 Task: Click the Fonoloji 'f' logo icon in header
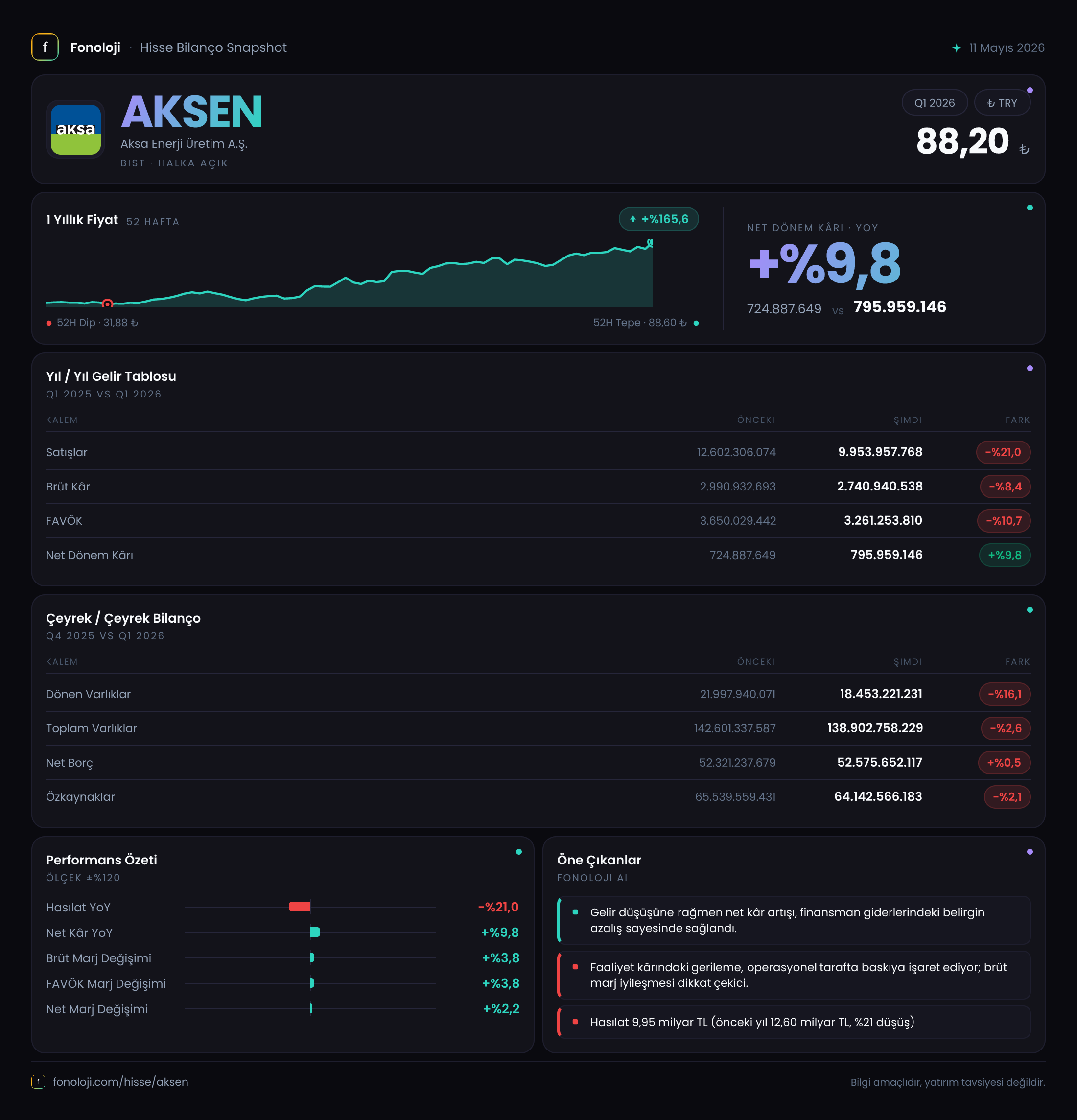click(x=45, y=47)
